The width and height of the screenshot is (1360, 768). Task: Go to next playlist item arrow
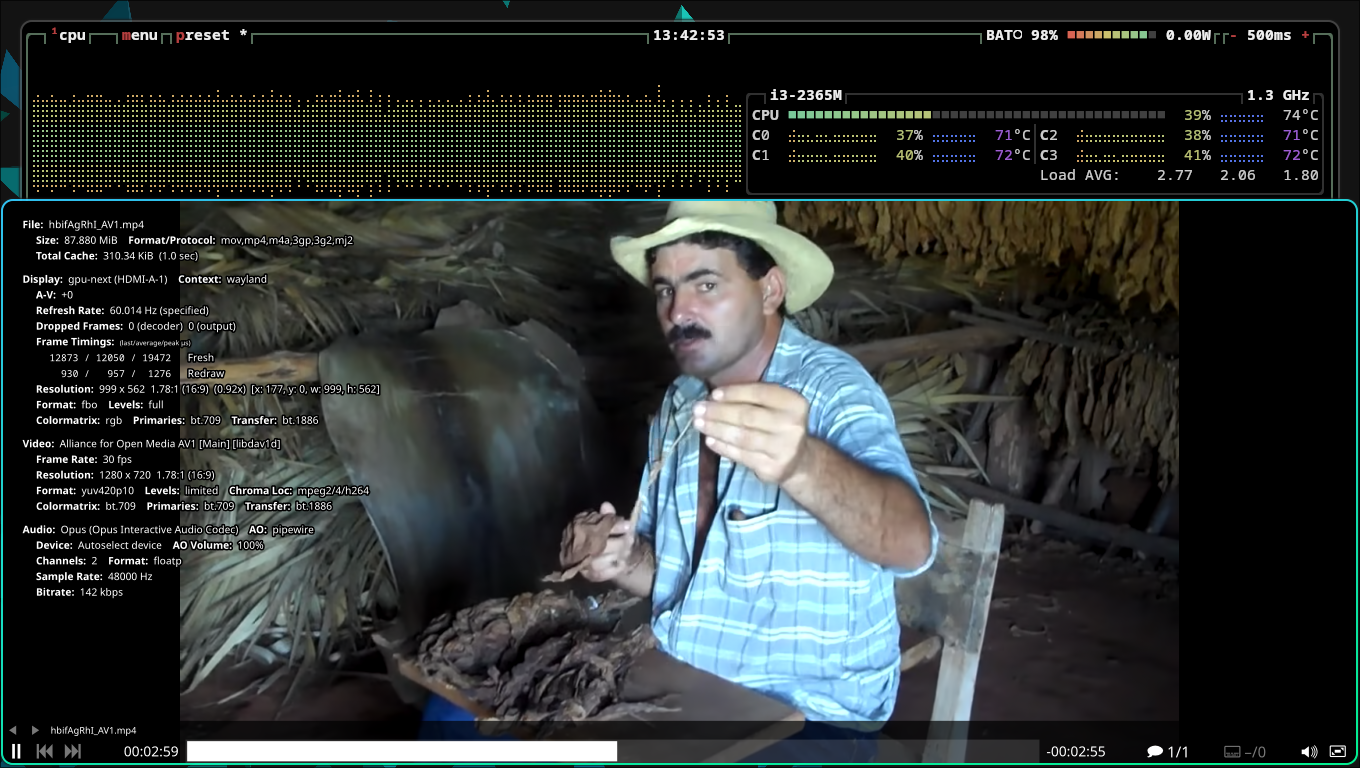pos(35,730)
